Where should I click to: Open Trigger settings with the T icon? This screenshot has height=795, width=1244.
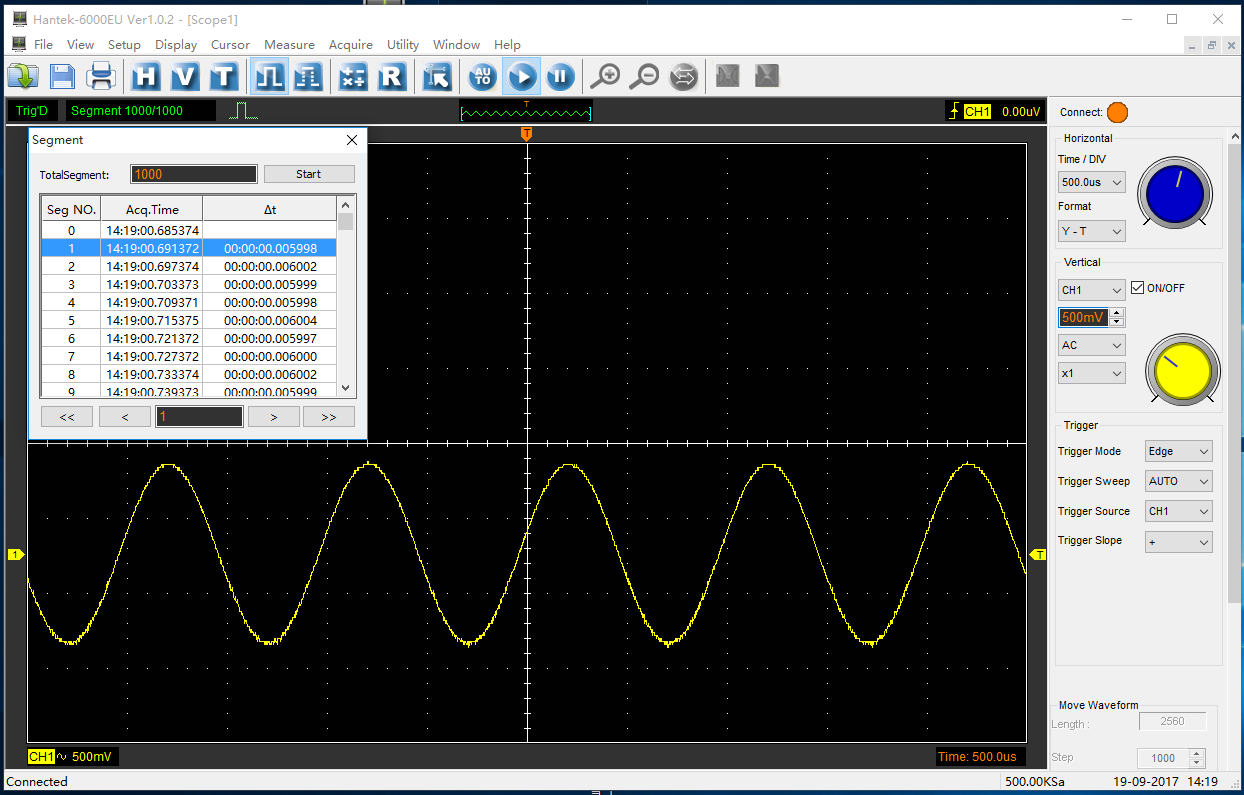(x=223, y=76)
